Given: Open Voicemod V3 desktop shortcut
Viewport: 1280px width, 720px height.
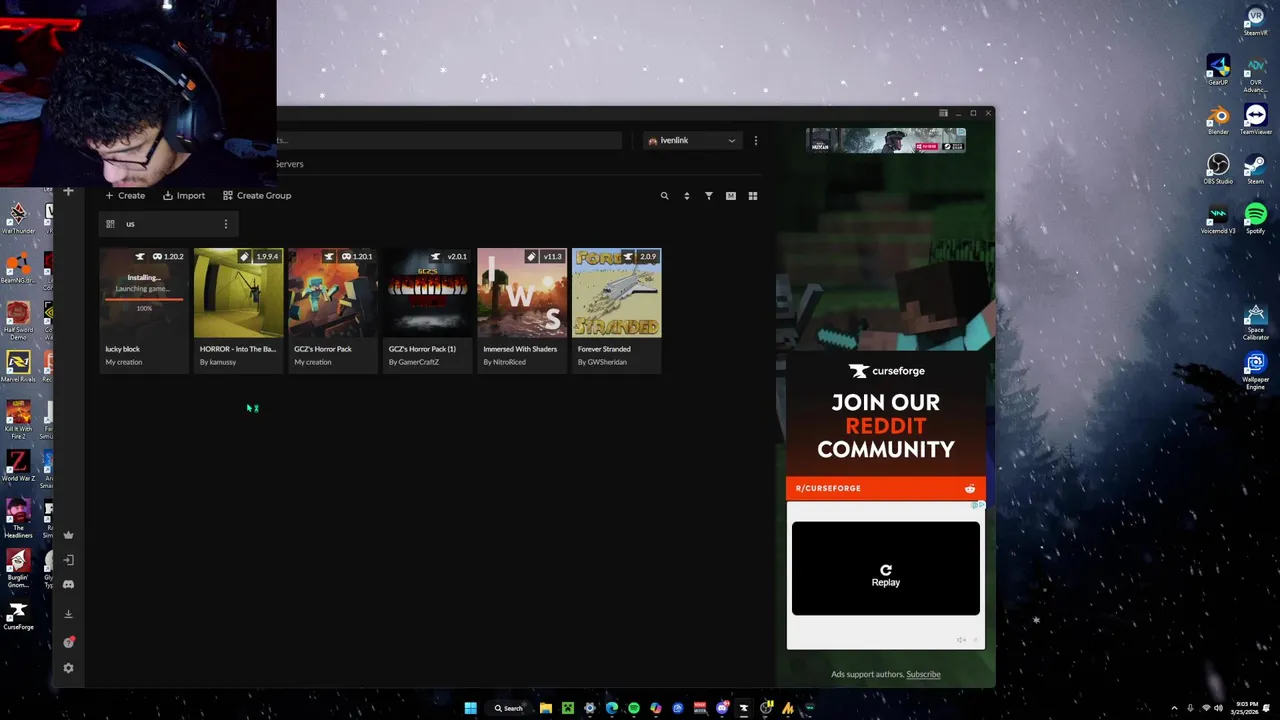Looking at the screenshot, I should pos(1218,219).
